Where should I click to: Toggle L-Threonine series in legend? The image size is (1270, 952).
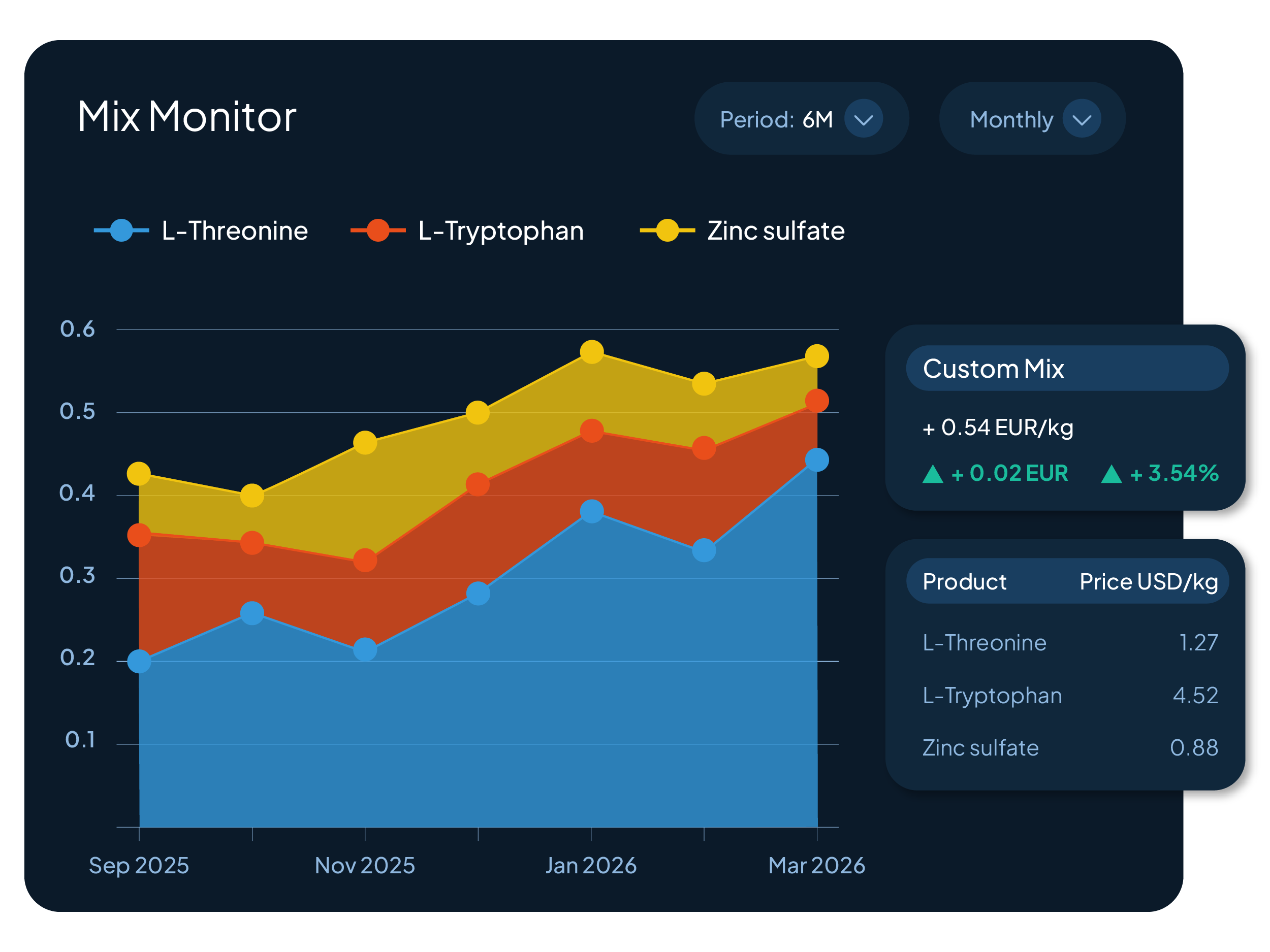[x=234, y=231]
